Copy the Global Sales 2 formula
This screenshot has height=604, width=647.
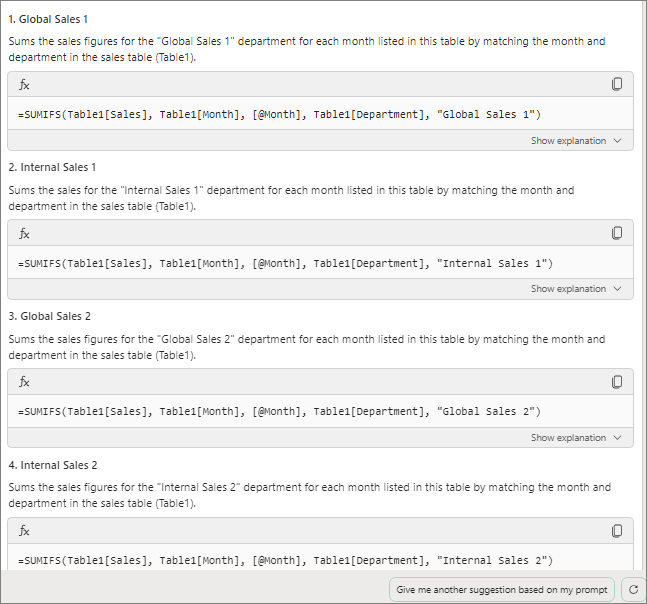[616, 382]
